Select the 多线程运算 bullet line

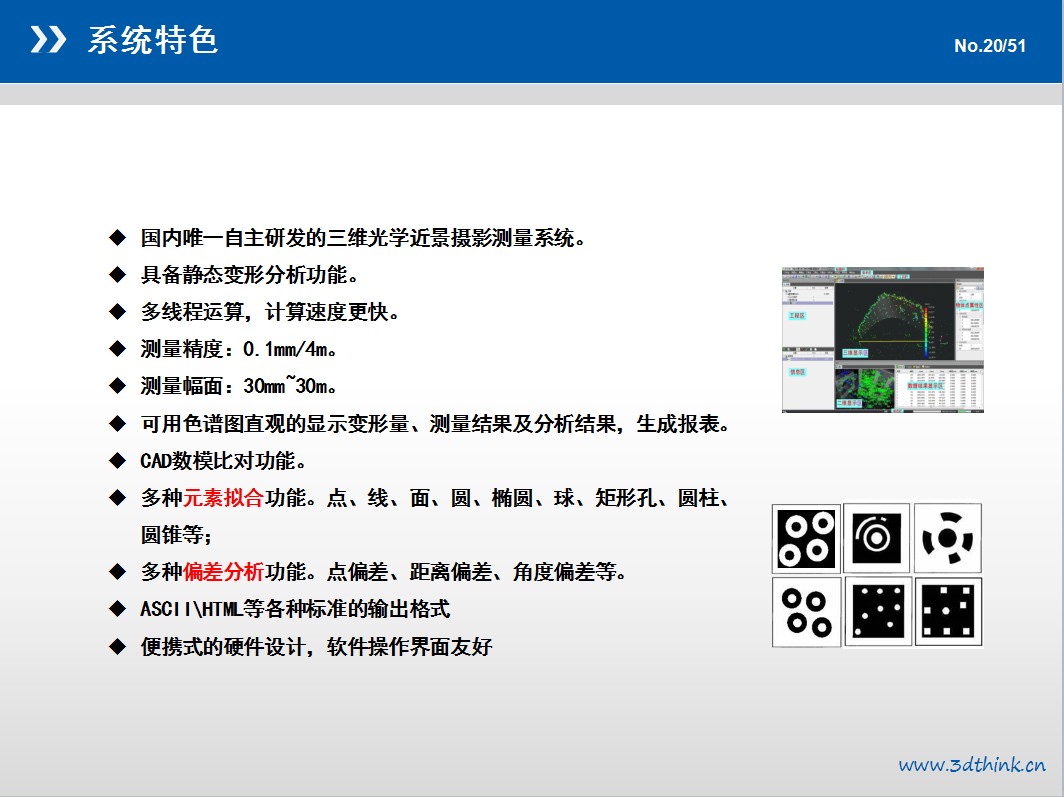point(270,313)
